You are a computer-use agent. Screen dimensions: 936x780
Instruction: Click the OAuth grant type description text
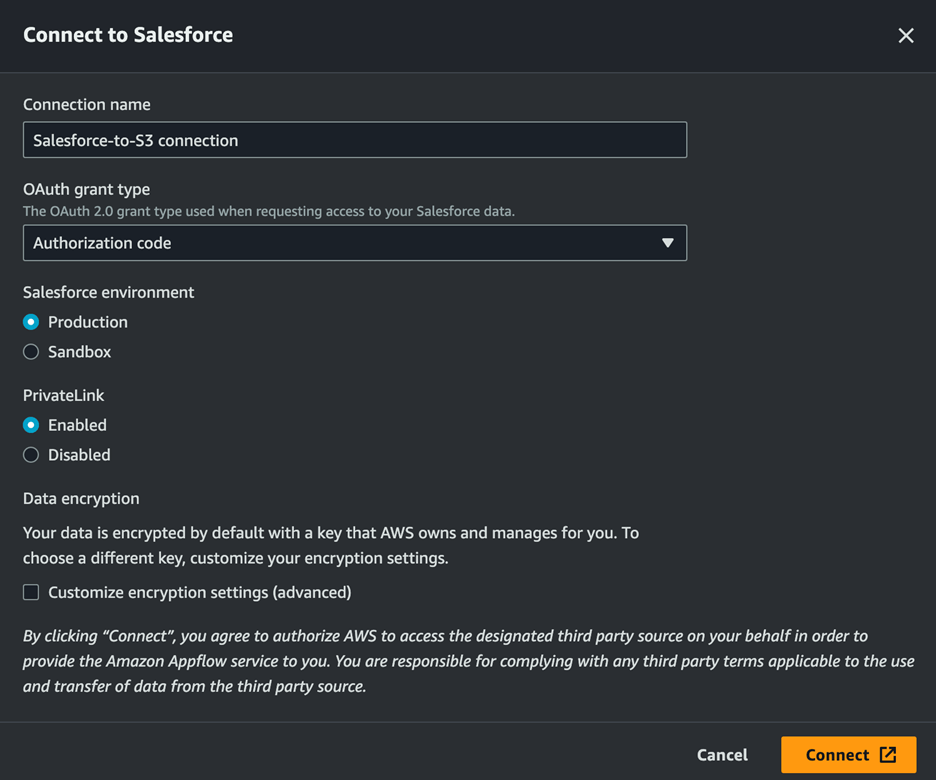pyautogui.click(x=245, y=210)
